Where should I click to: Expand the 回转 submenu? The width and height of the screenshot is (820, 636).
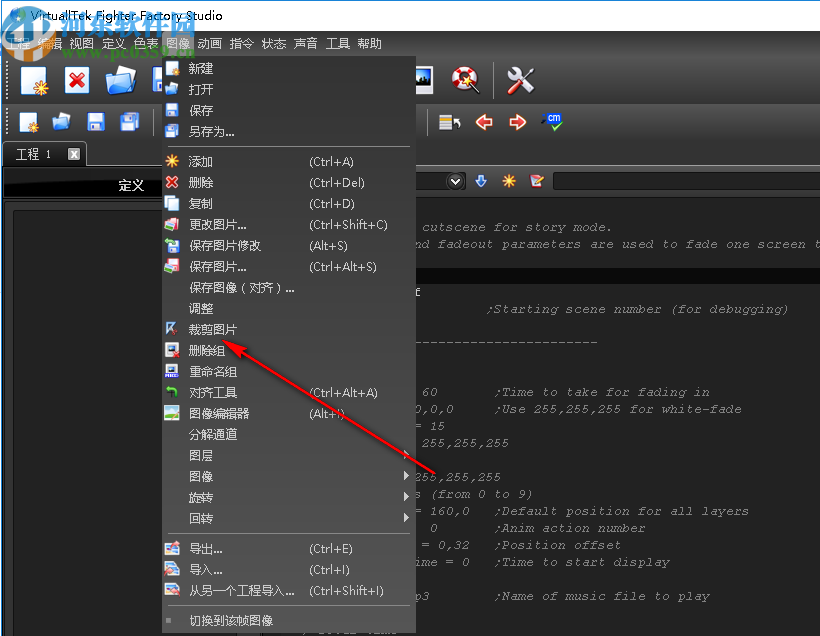(289, 518)
